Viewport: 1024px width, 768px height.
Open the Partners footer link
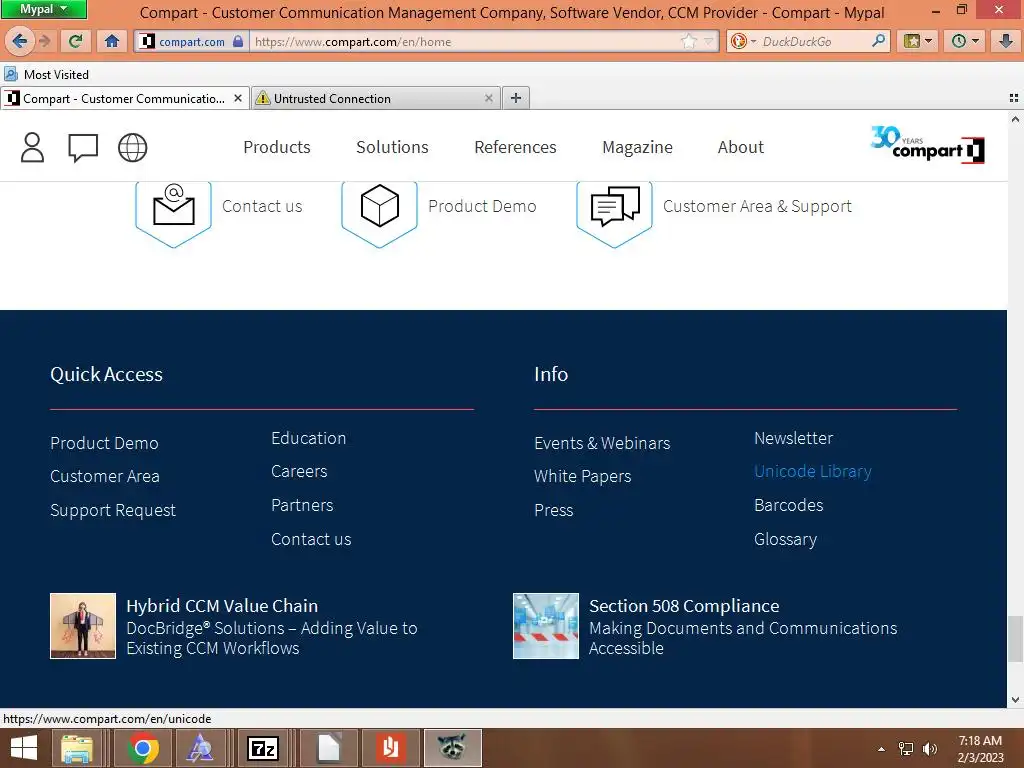(302, 505)
